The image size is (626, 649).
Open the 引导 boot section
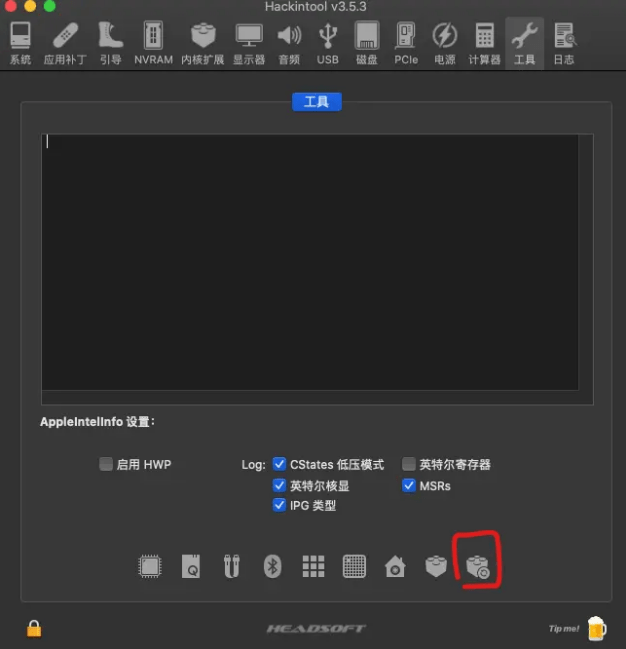coord(111,43)
